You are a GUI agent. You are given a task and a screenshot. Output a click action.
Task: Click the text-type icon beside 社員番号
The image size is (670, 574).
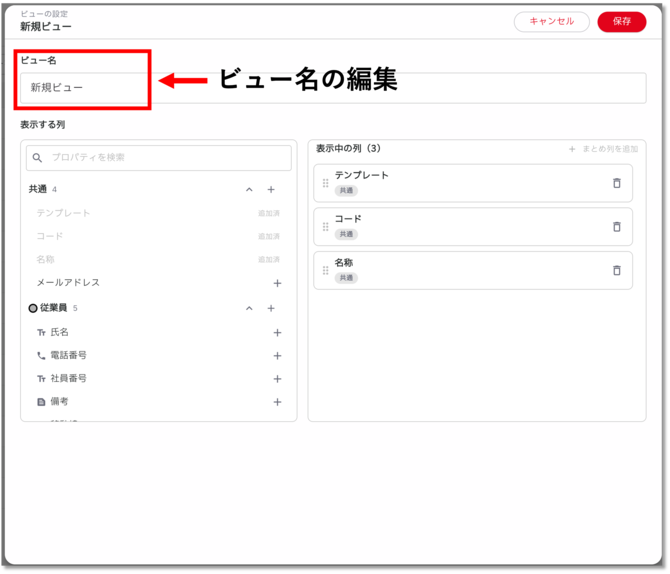pyautogui.click(x=41, y=379)
